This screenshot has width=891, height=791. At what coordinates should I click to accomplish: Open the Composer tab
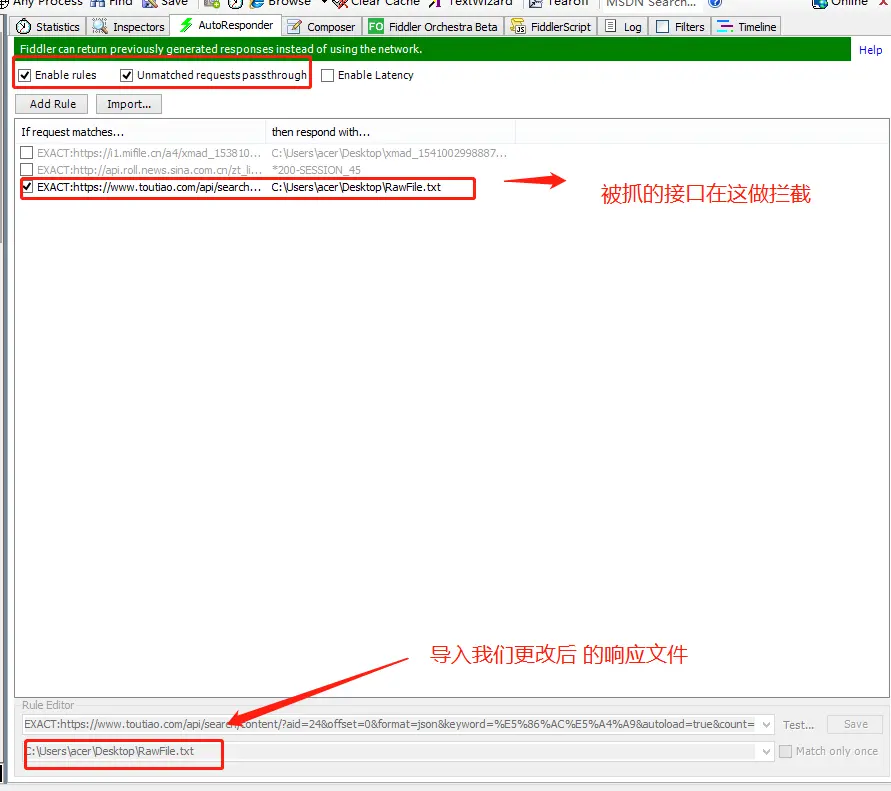pos(322,27)
